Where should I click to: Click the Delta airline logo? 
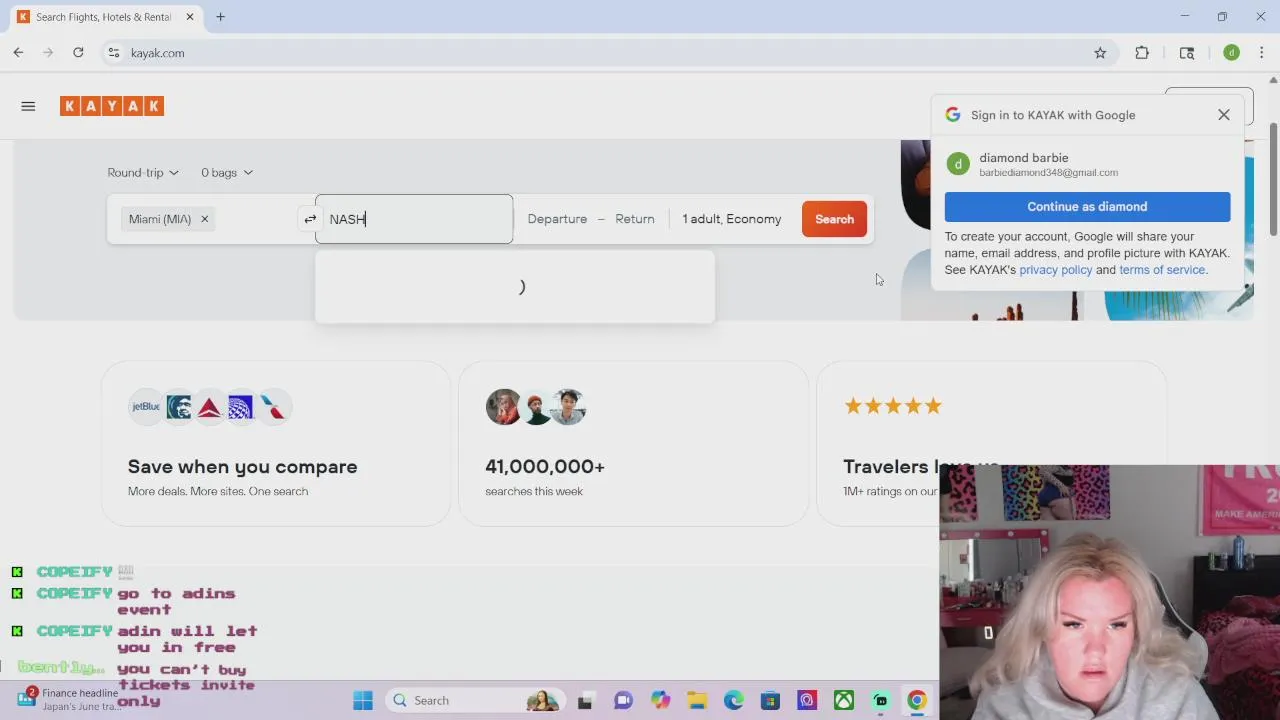209,407
